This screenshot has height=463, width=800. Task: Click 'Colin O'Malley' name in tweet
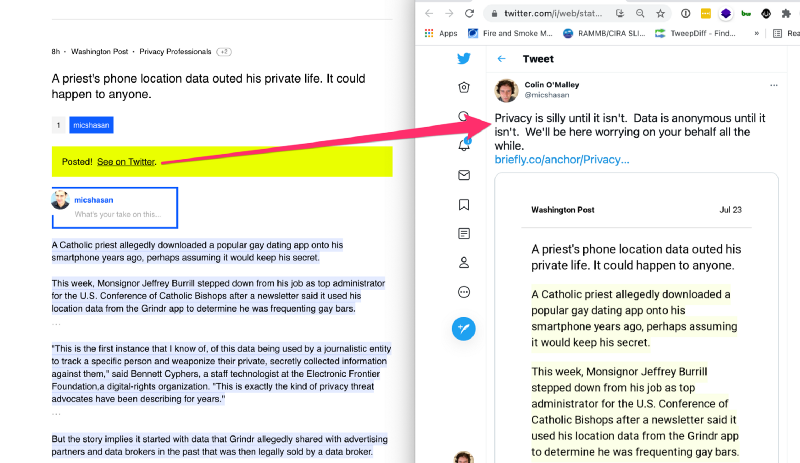(552, 85)
